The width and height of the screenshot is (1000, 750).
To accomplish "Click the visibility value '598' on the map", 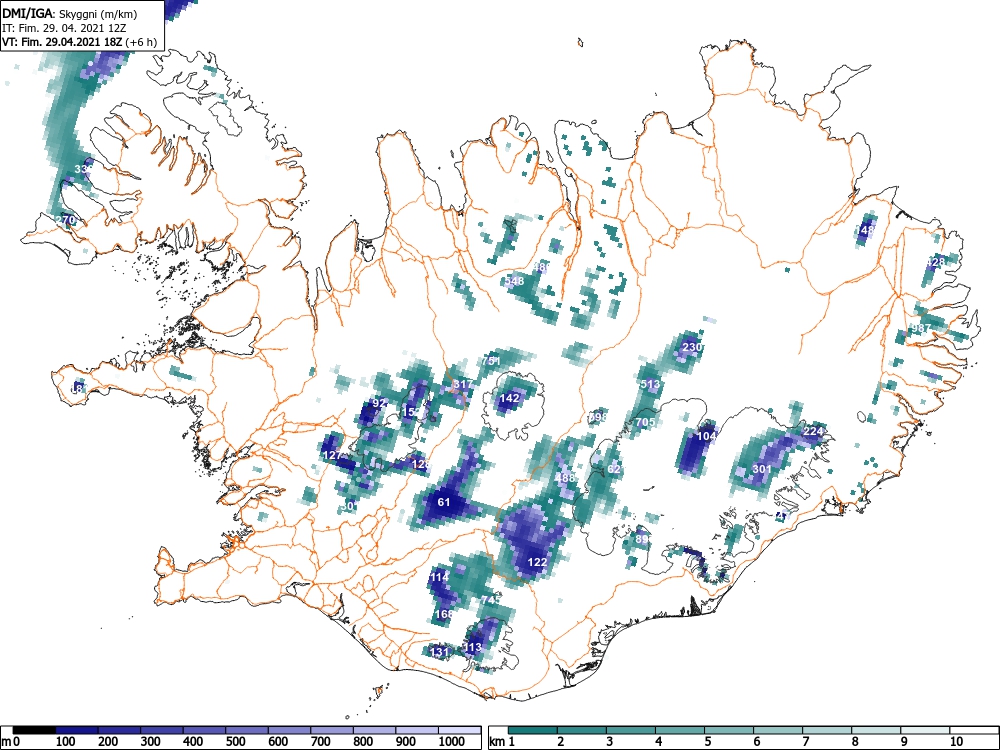I will 598,417.
